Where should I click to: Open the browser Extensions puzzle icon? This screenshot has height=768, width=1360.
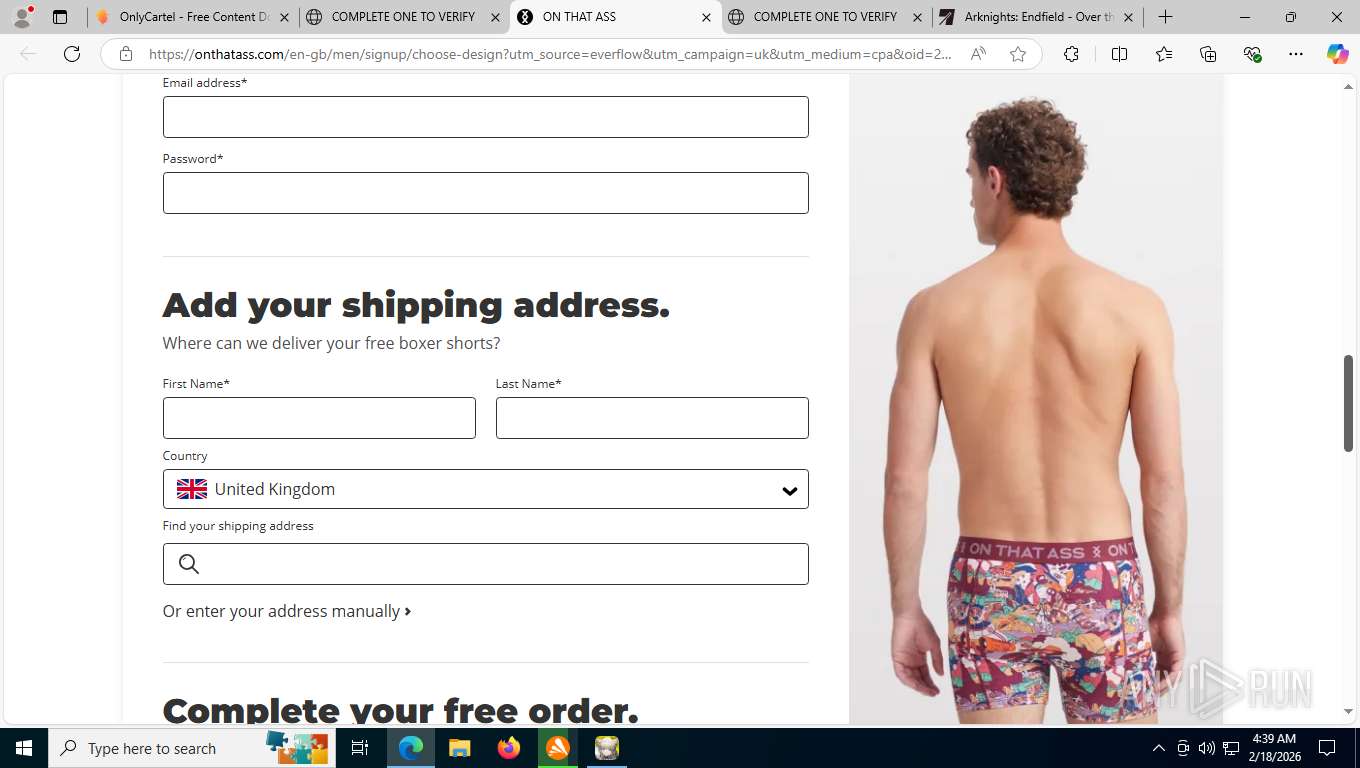click(x=1071, y=54)
